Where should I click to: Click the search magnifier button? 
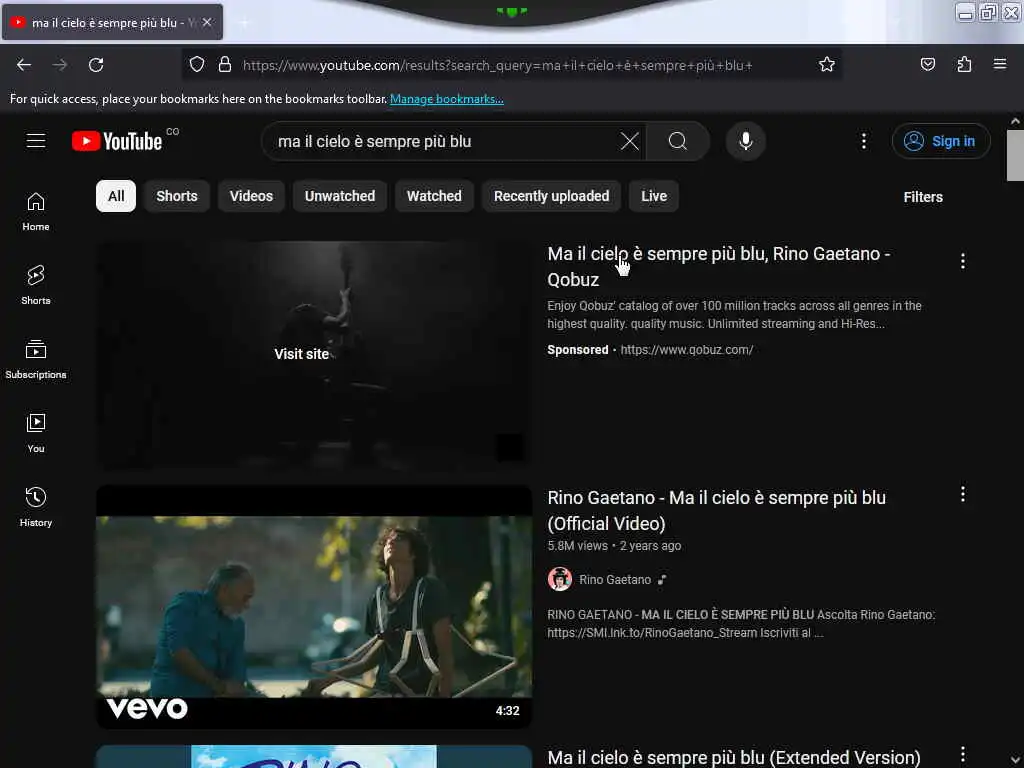click(678, 141)
